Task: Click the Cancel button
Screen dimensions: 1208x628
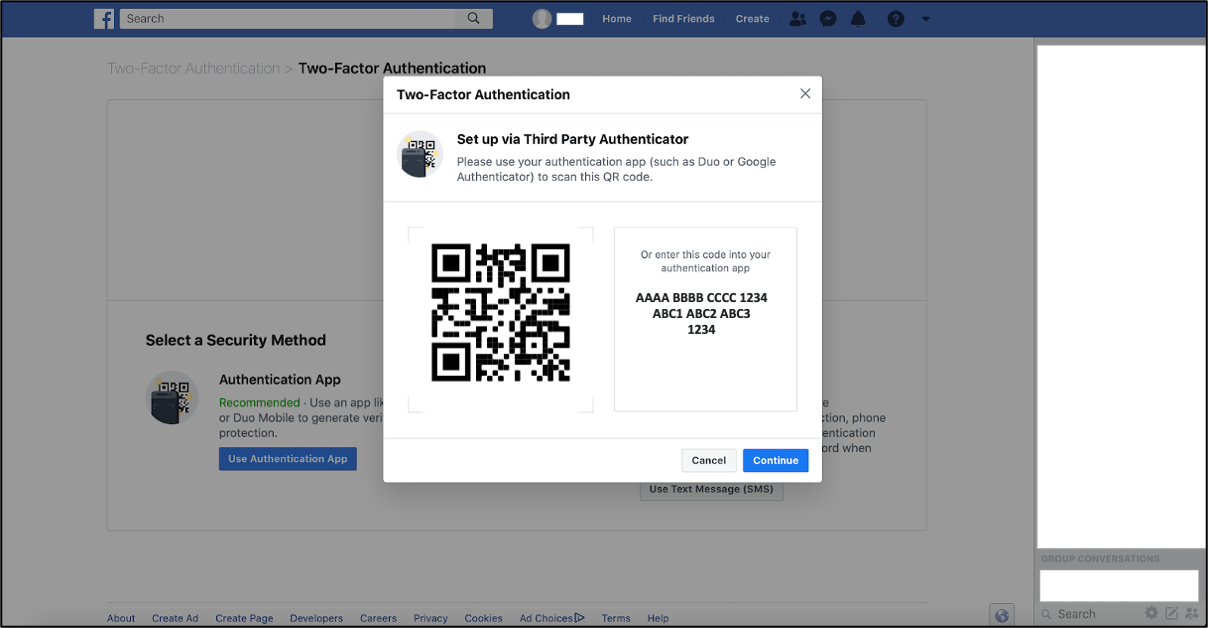Action: coord(709,460)
